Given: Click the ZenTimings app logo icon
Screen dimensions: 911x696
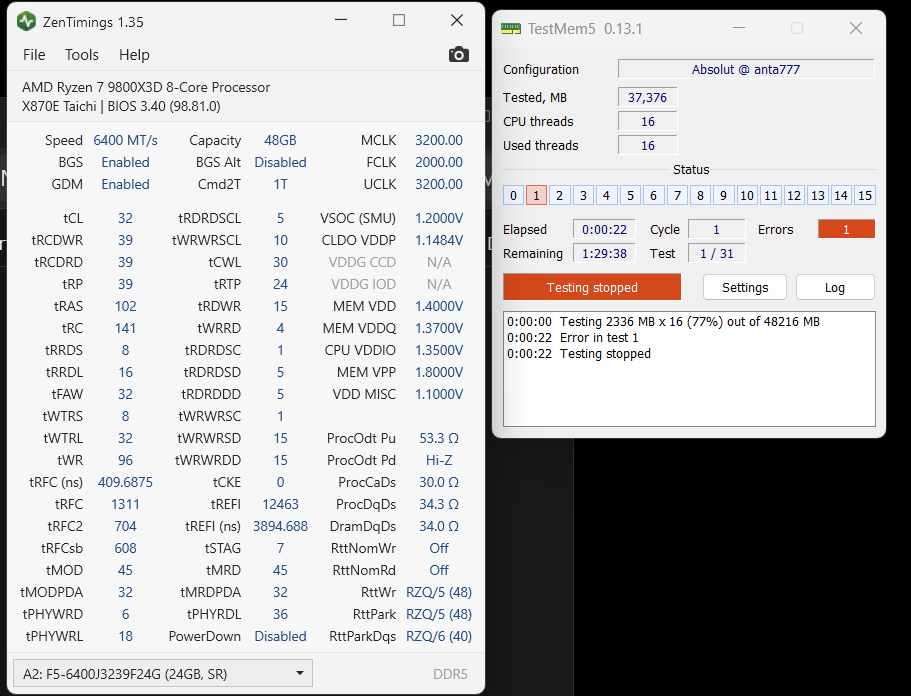Looking at the screenshot, I should 26,22.
